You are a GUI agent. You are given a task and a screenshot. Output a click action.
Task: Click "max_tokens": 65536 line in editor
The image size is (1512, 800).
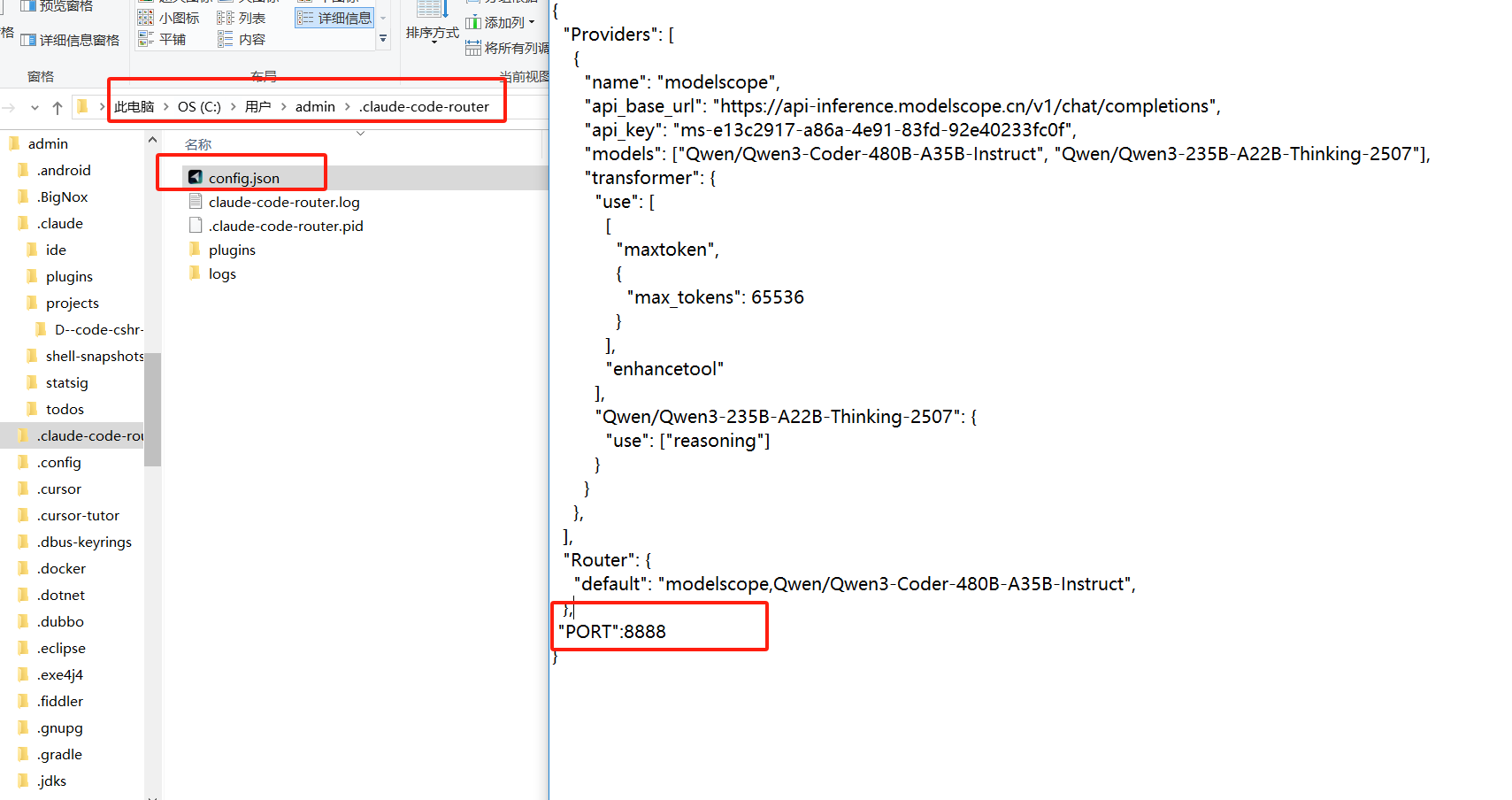click(716, 297)
